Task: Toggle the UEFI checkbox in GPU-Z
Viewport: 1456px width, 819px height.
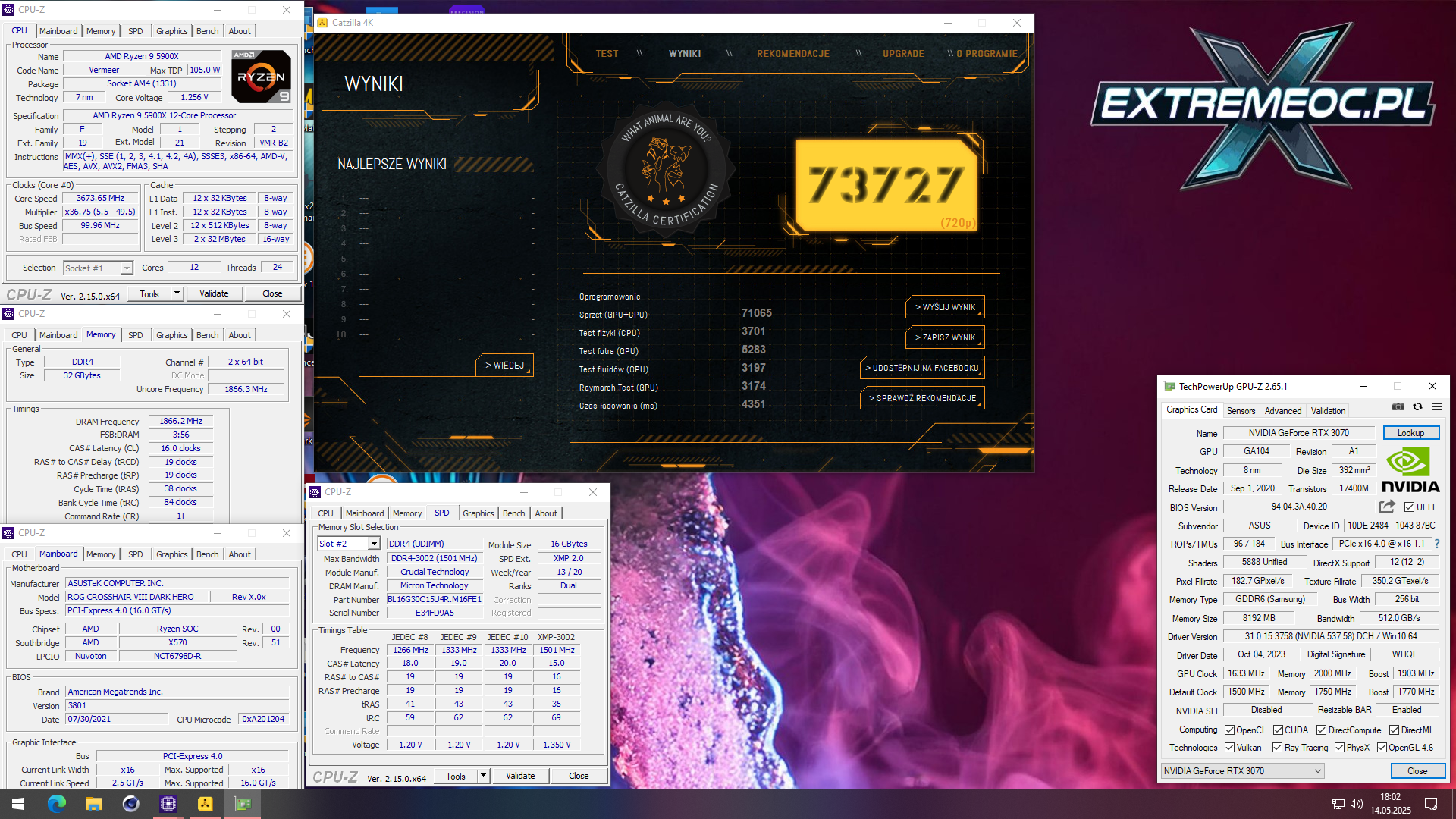Action: (1409, 507)
